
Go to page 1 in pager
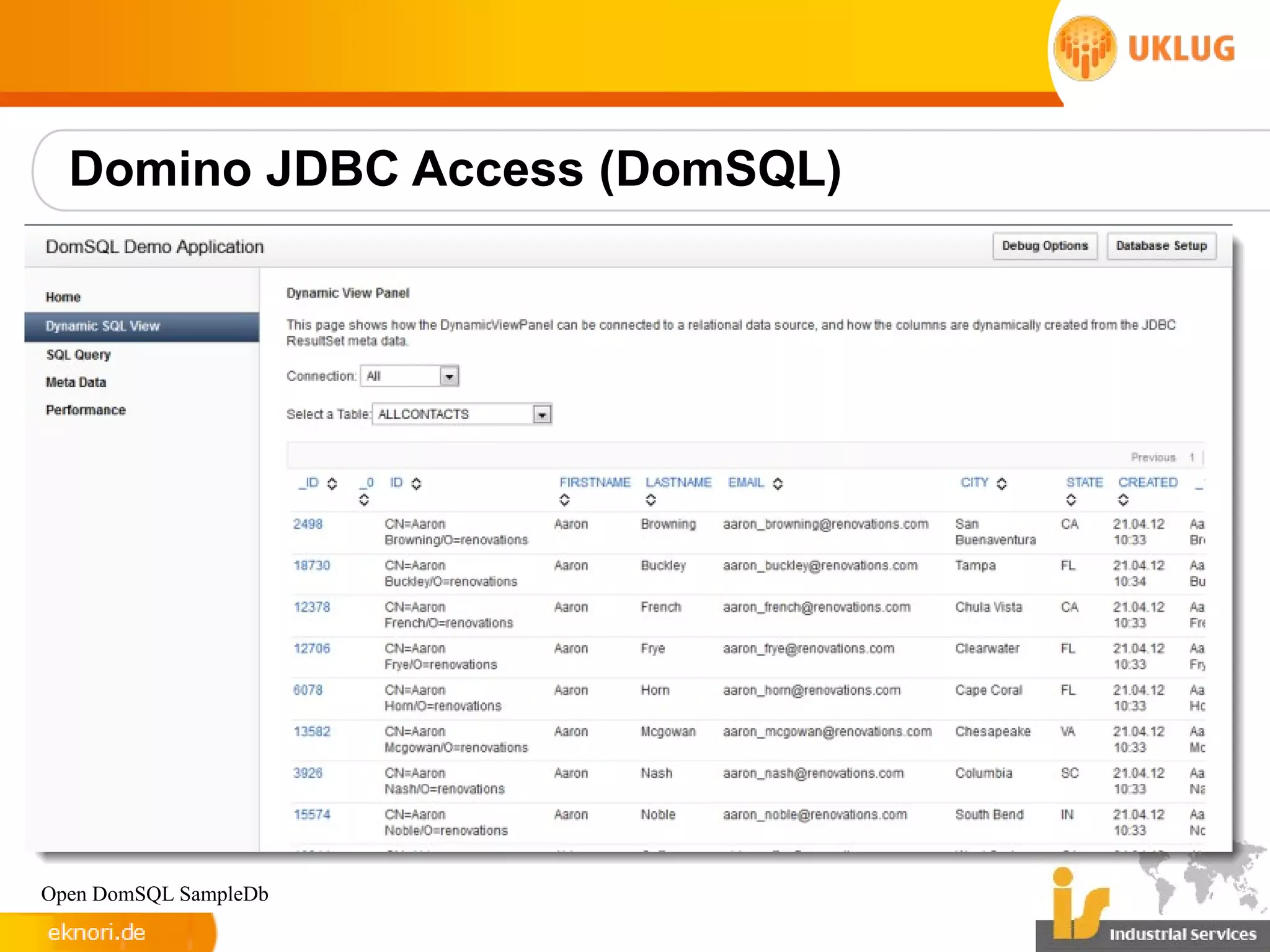tap(1191, 457)
